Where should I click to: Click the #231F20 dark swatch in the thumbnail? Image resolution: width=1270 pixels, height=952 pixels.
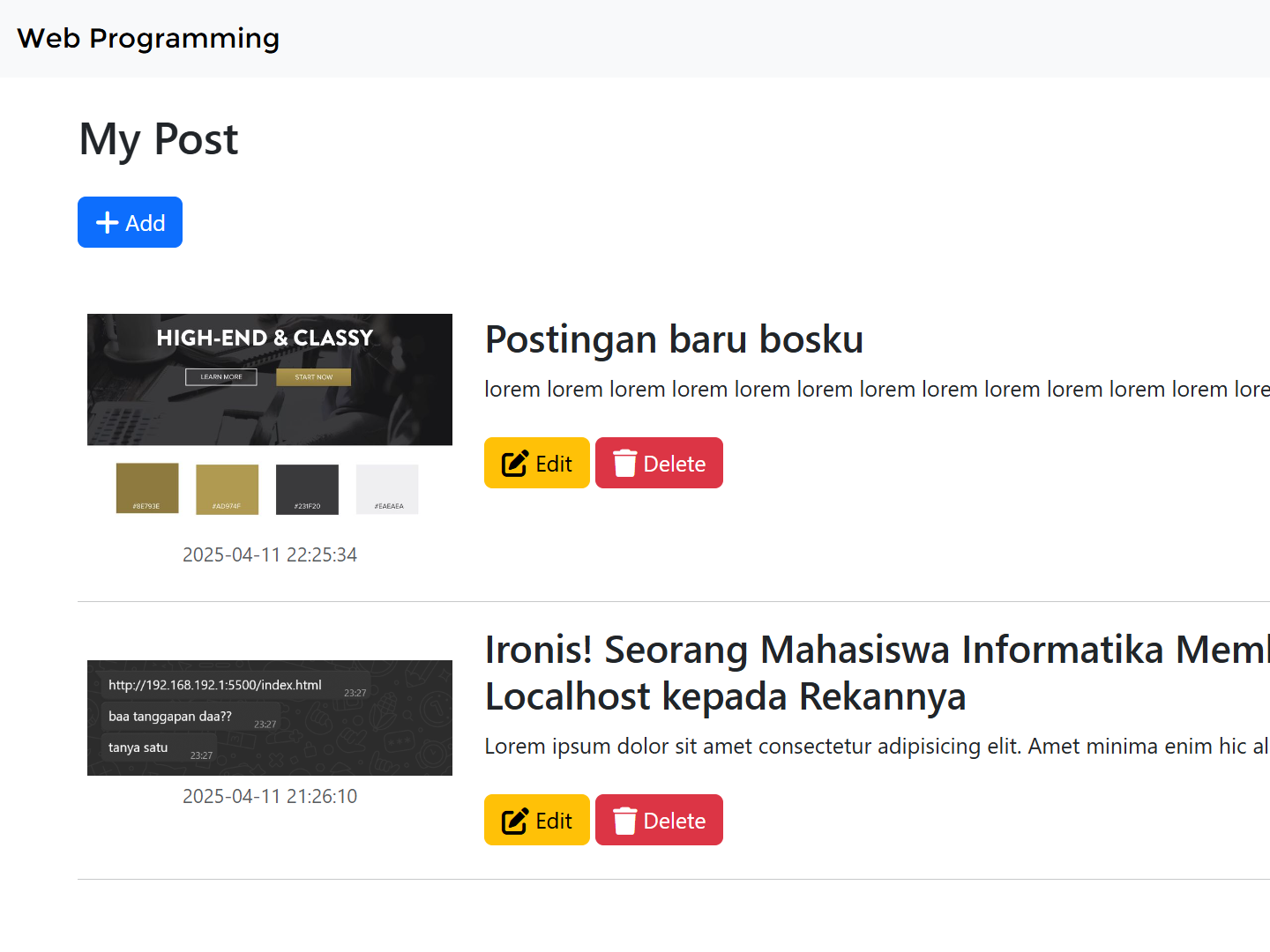[307, 487]
